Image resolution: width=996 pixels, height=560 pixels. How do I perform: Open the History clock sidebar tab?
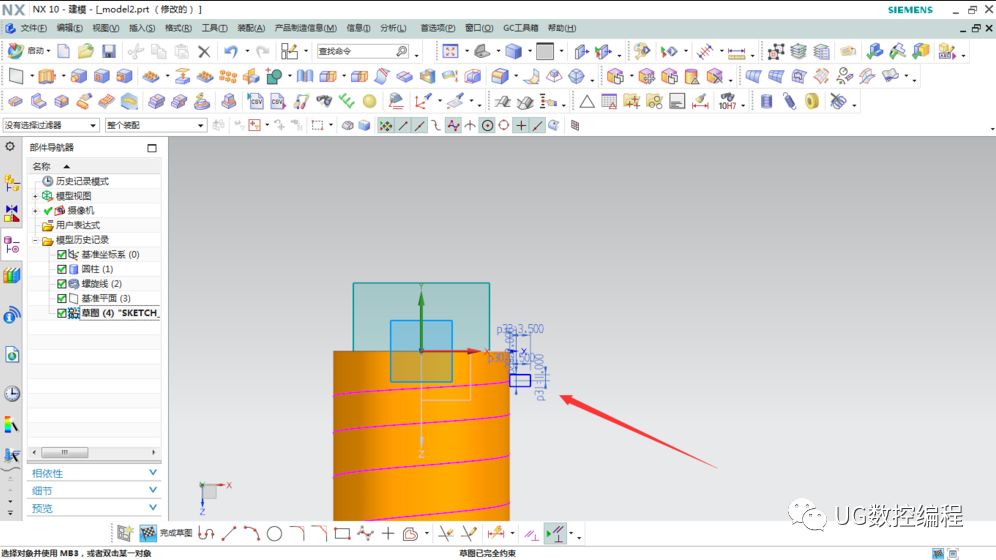pyautogui.click(x=12, y=394)
